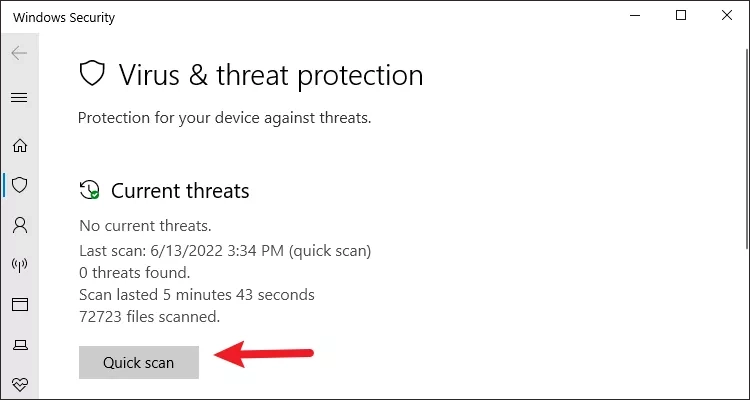The image size is (750, 400).
Task: Open Firewall & network protection icon
Action: [x=20, y=265]
